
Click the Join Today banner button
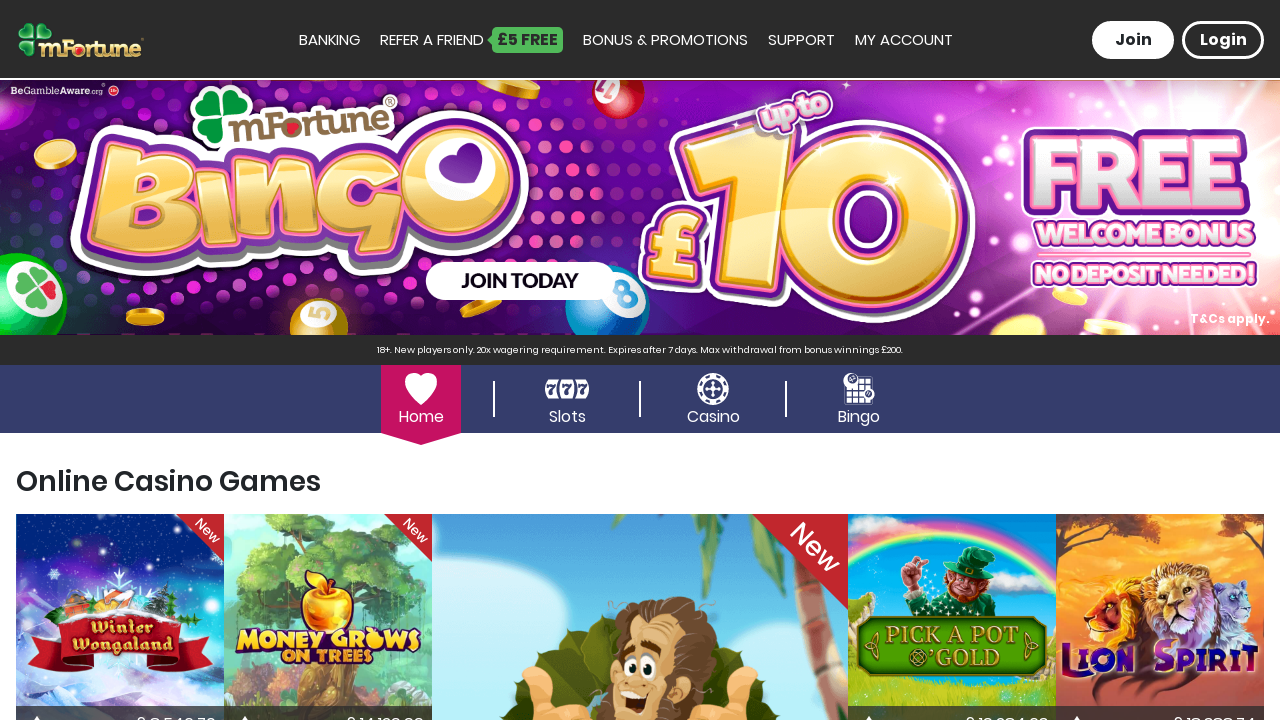520,281
